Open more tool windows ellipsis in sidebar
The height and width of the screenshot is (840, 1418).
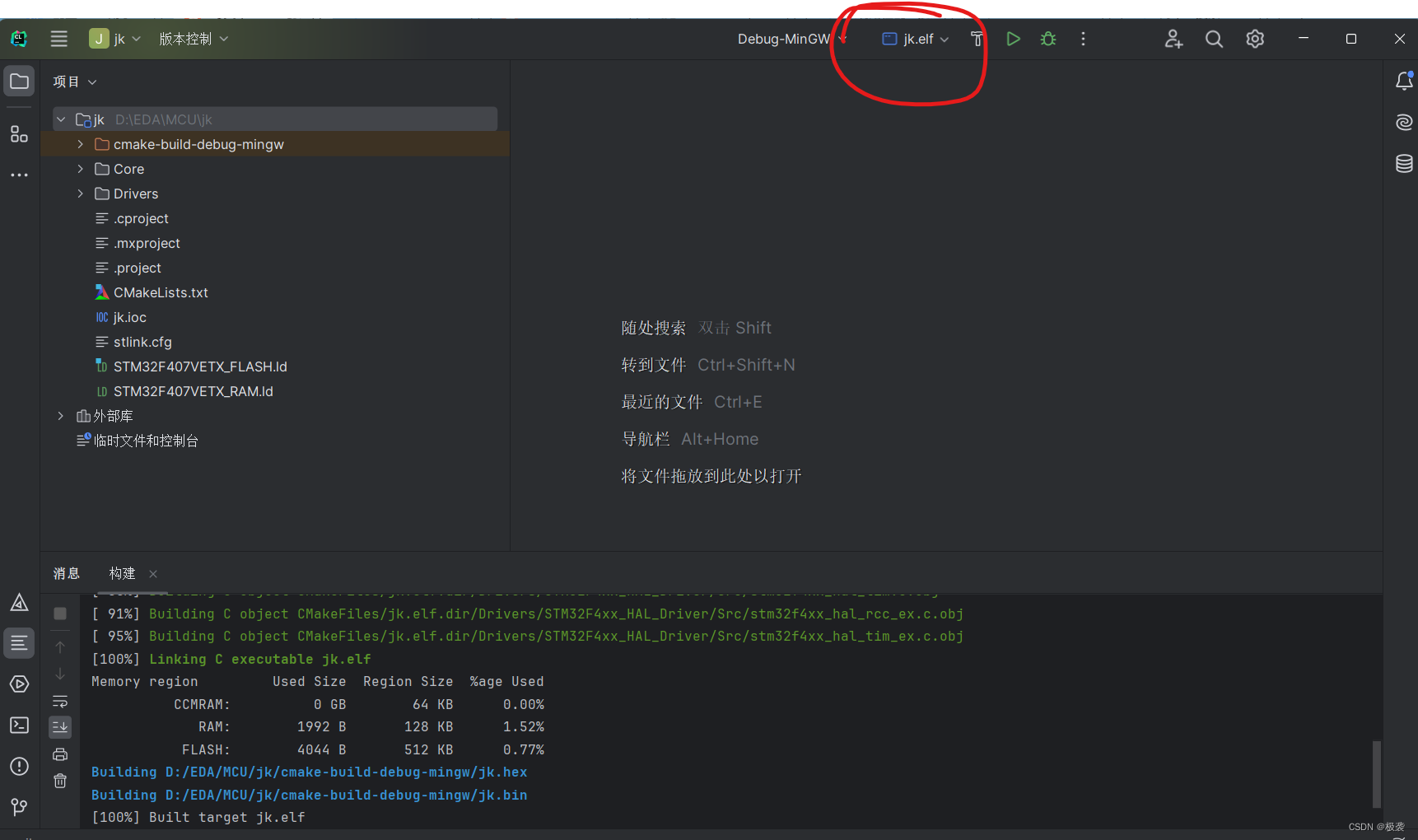pos(19,175)
